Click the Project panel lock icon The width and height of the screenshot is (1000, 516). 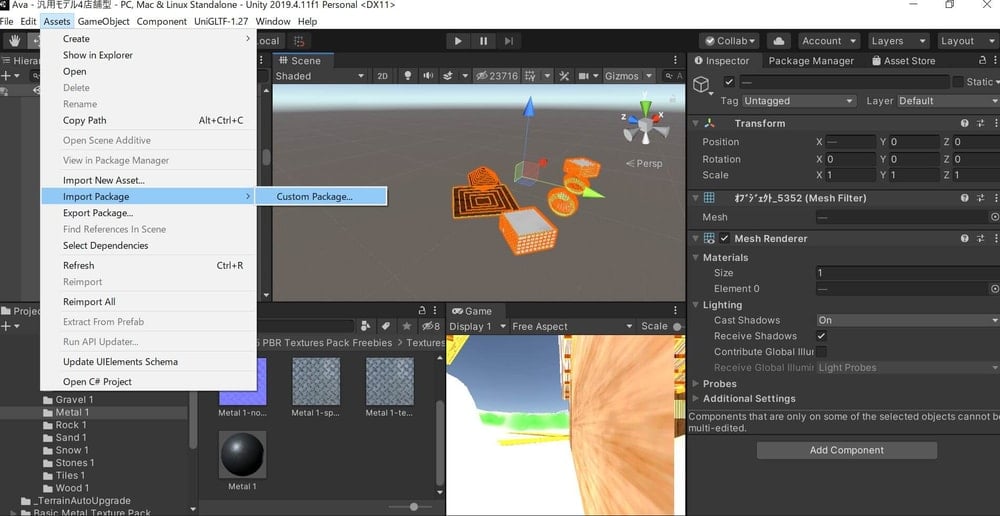[422, 311]
